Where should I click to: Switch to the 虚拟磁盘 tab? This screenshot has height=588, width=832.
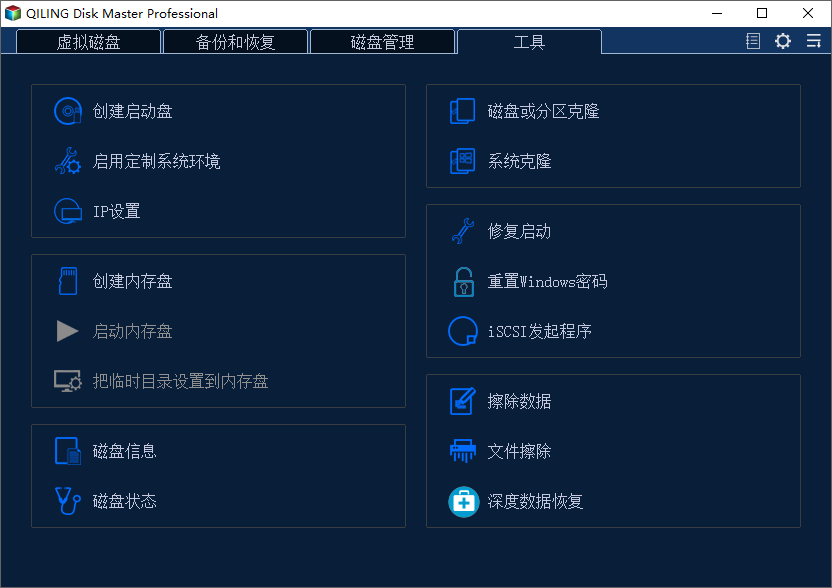pyautogui.click(x=87, y=41)
